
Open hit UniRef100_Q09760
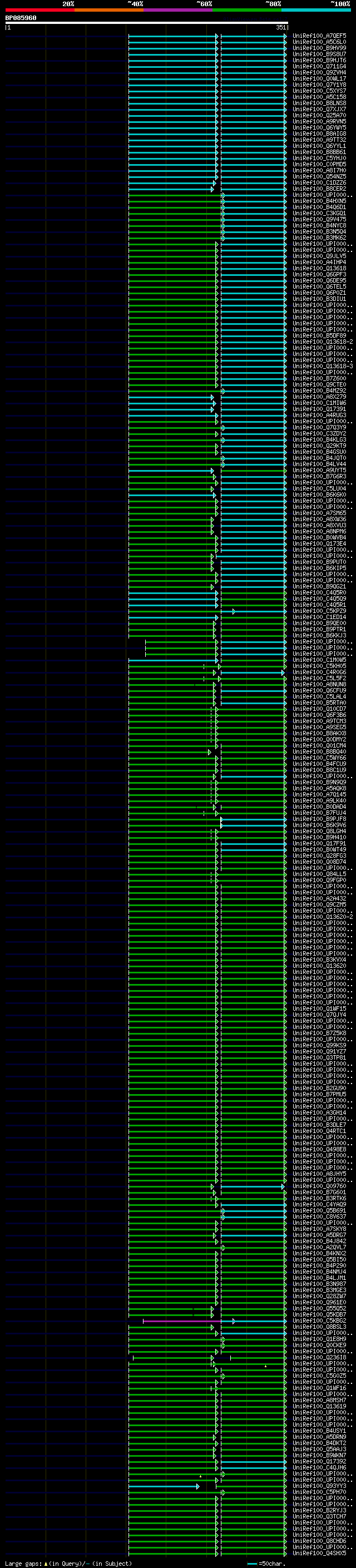tap(319, 1186)
